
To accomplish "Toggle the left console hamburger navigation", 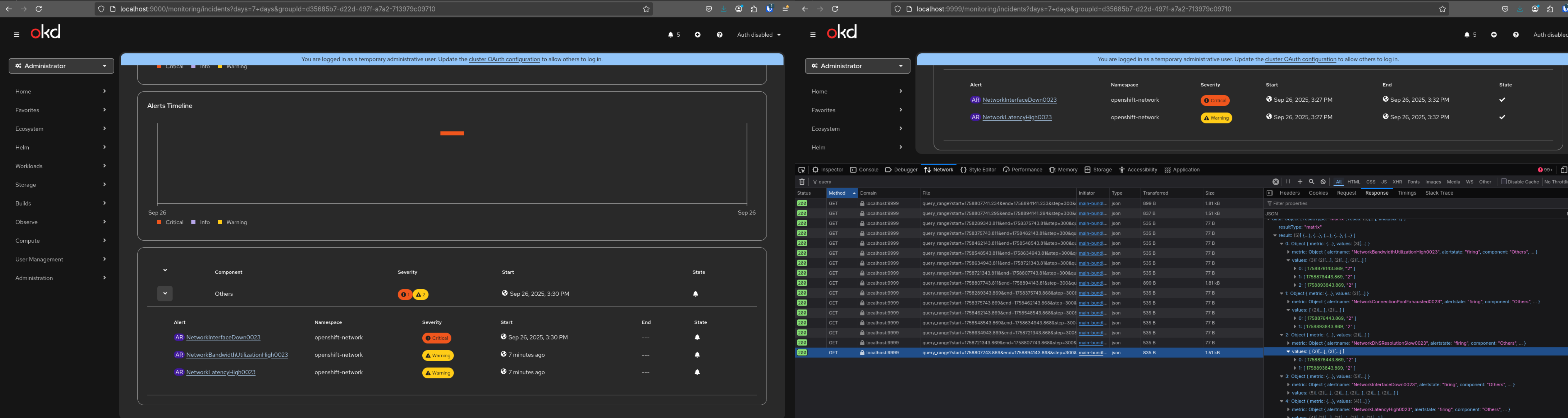I will pos(17,35).
